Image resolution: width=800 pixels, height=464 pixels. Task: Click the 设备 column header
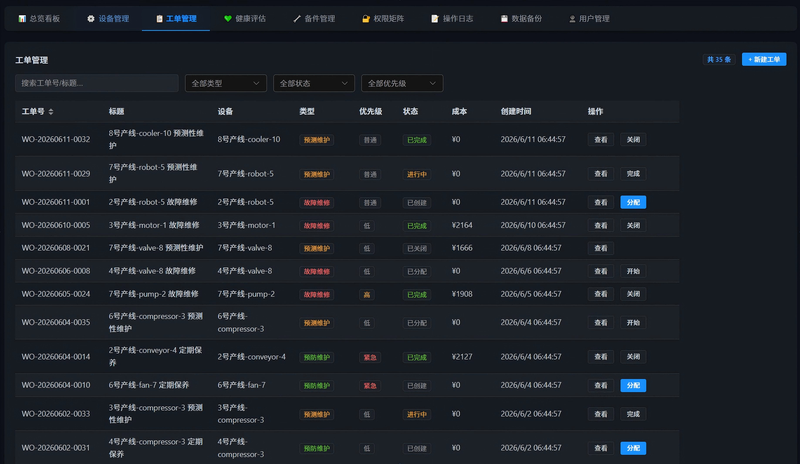[225, 112]
